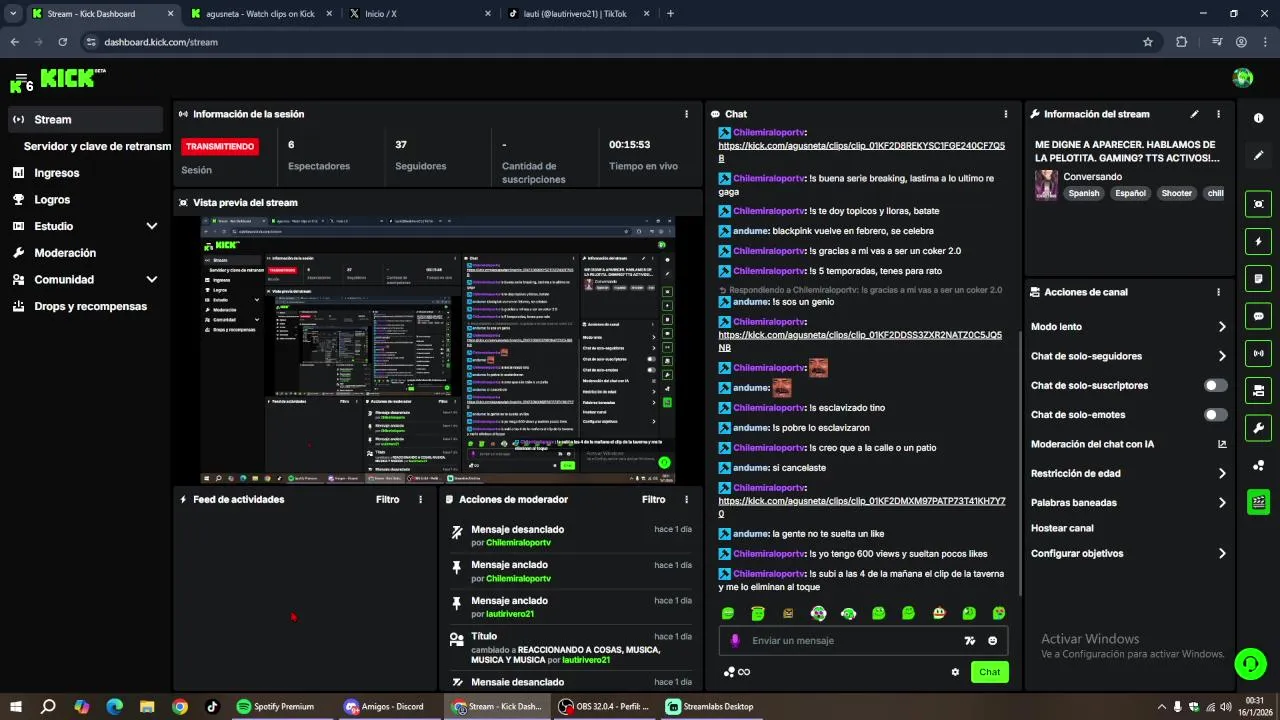Toggle Chat de solo-suscriptores switch
This screenshot has width=1280, height=720.
click(1216, 385)
